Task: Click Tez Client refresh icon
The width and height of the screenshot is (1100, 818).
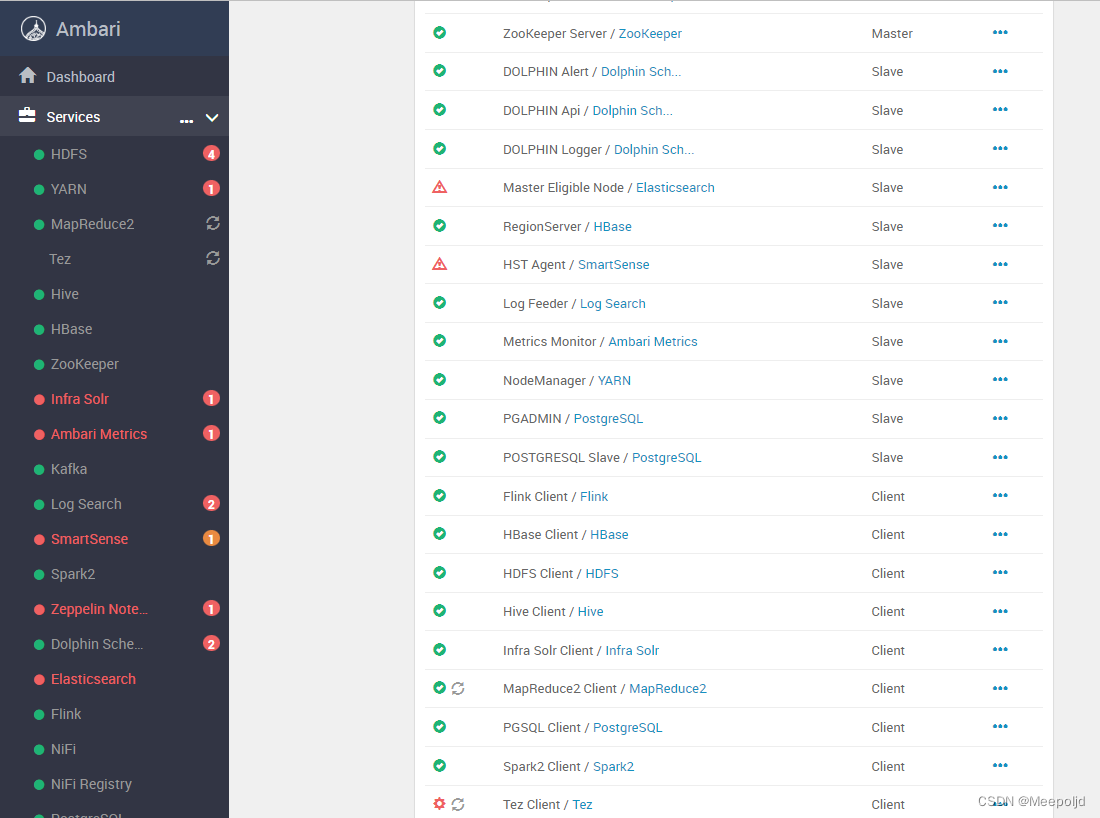Action: tap(458, 804)
